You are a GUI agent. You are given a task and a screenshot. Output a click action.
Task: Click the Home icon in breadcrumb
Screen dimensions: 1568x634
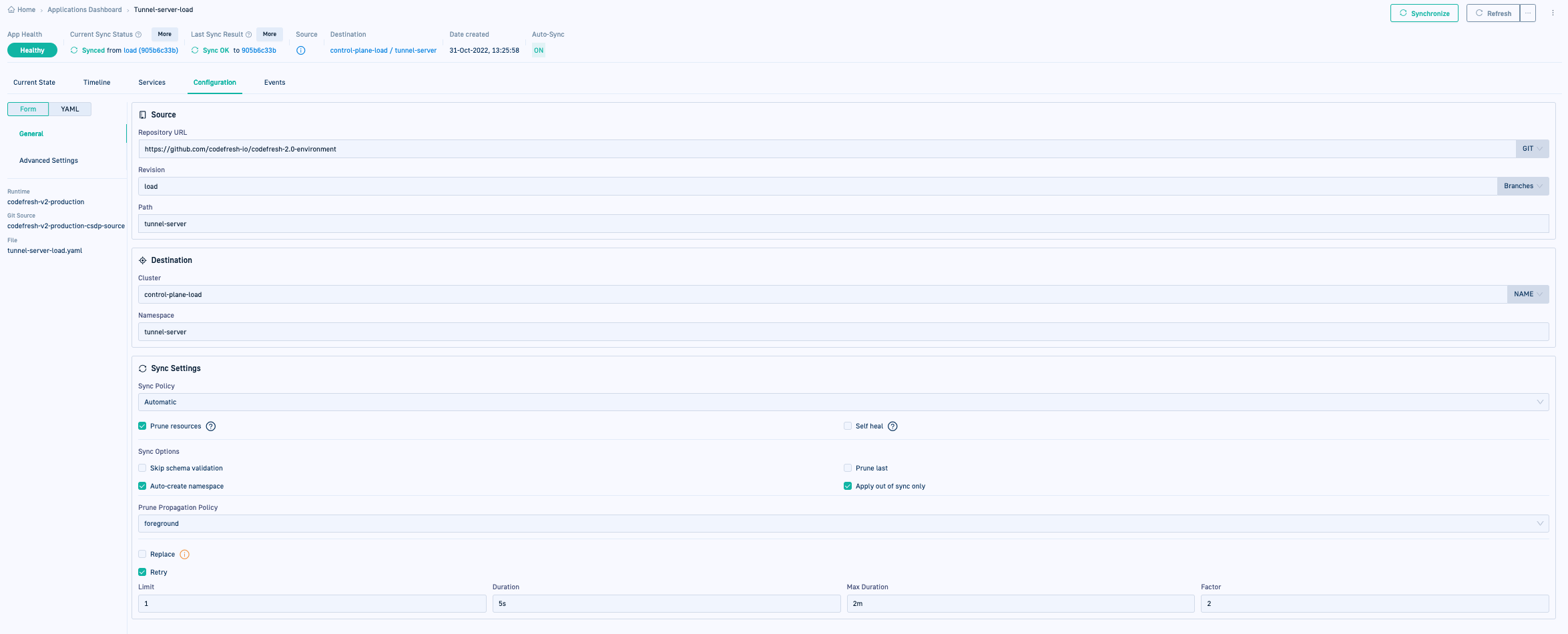(x=11, y=10)
